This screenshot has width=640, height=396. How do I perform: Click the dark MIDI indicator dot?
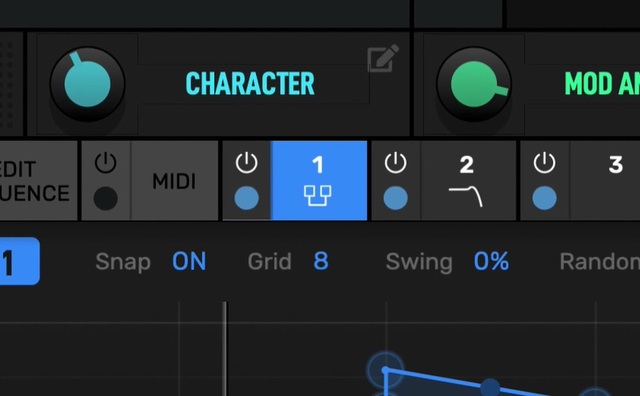click(x=106, y=198)
